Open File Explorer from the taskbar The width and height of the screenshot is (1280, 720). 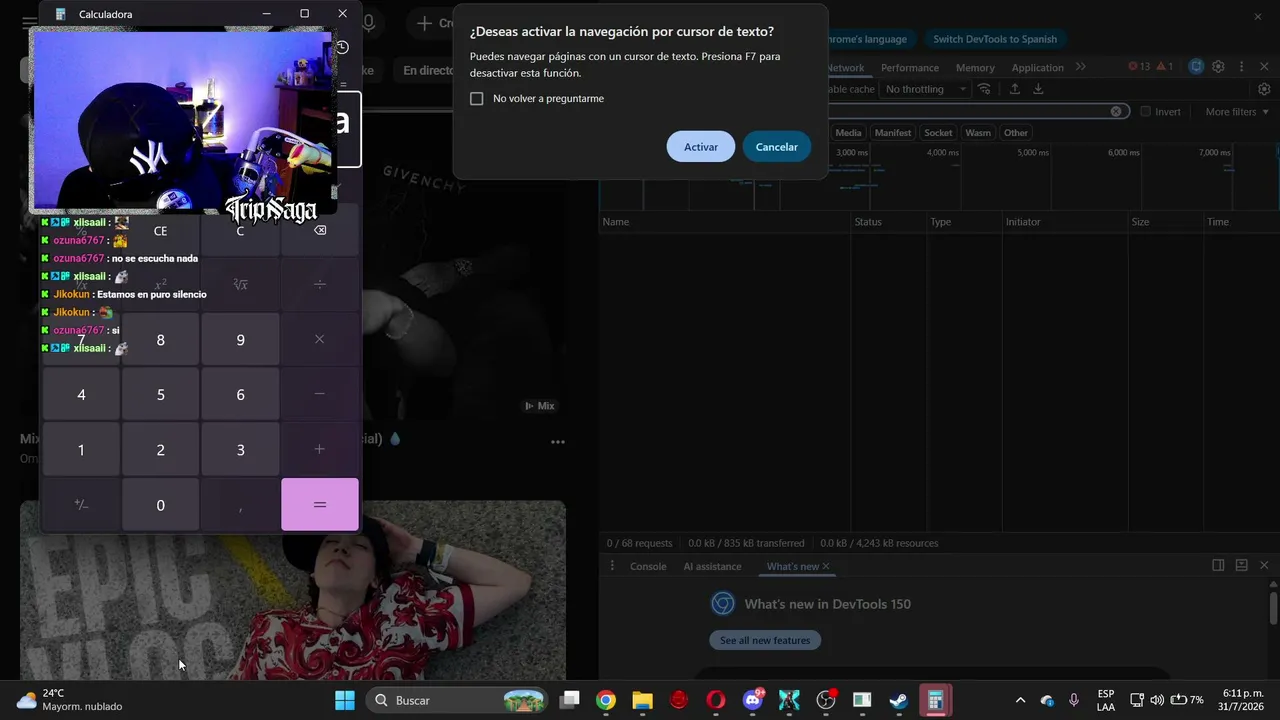coord(642,700)
